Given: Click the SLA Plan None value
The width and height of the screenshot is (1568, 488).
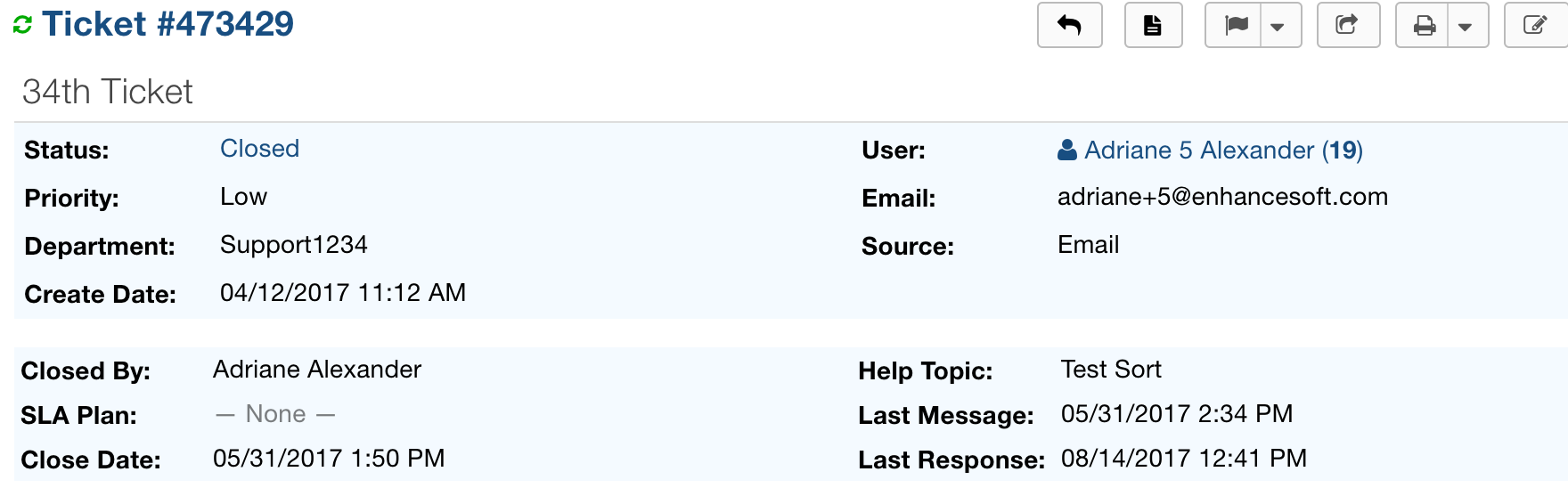Looking at the screenshot, I should pos(275,414).
